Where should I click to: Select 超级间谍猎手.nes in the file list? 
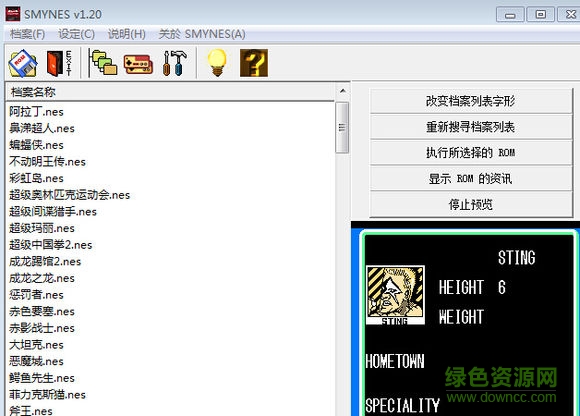pos(53,212)
